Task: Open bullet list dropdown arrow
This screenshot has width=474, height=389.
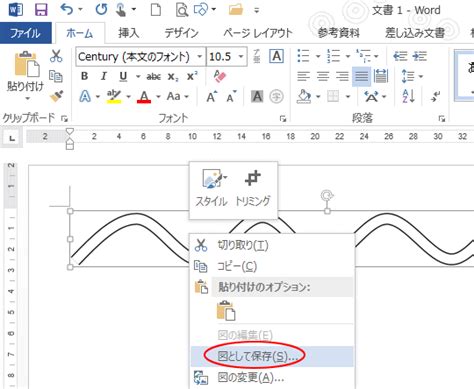Action: tap(318, 56)
